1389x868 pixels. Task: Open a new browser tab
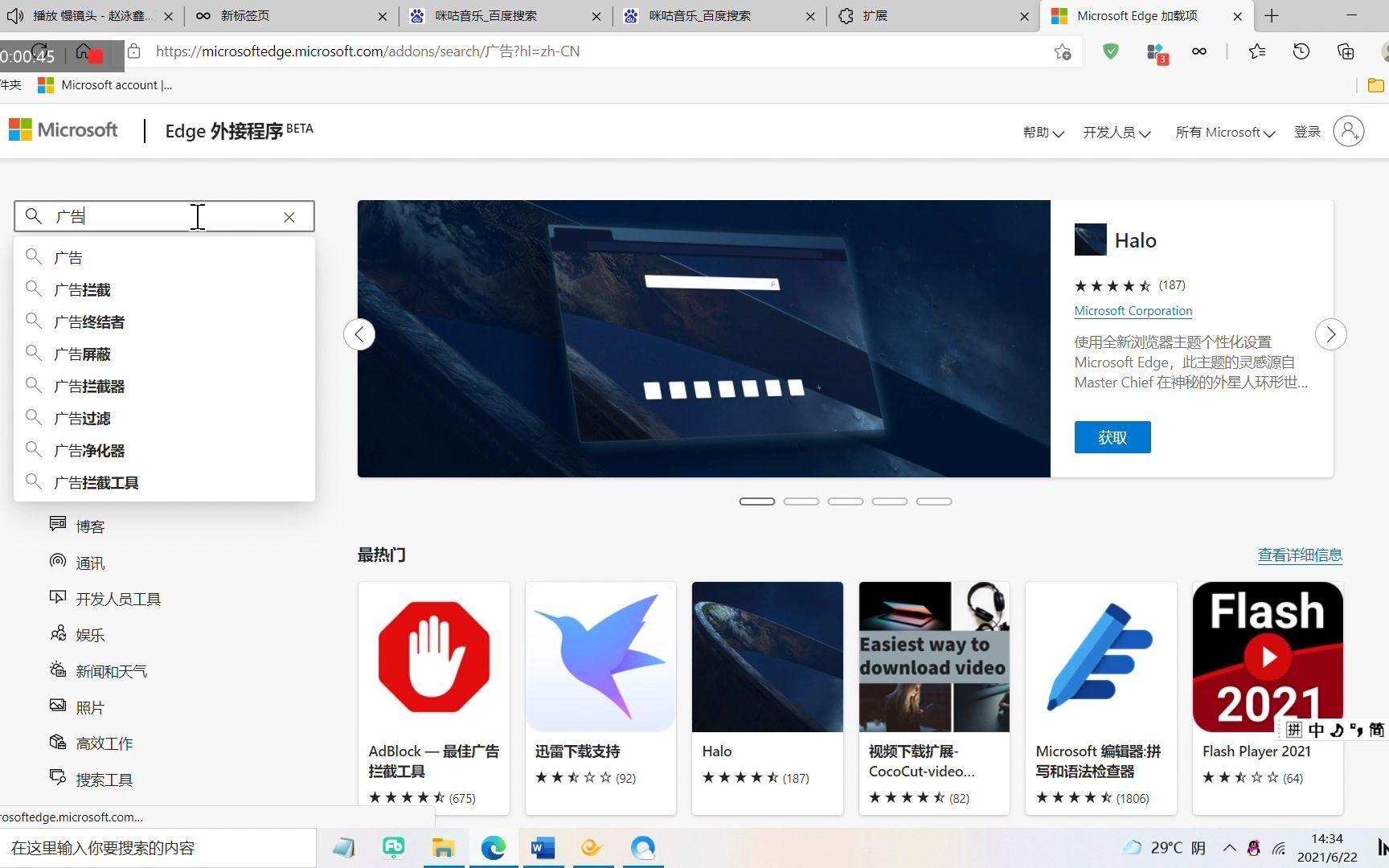(1272, 16)
